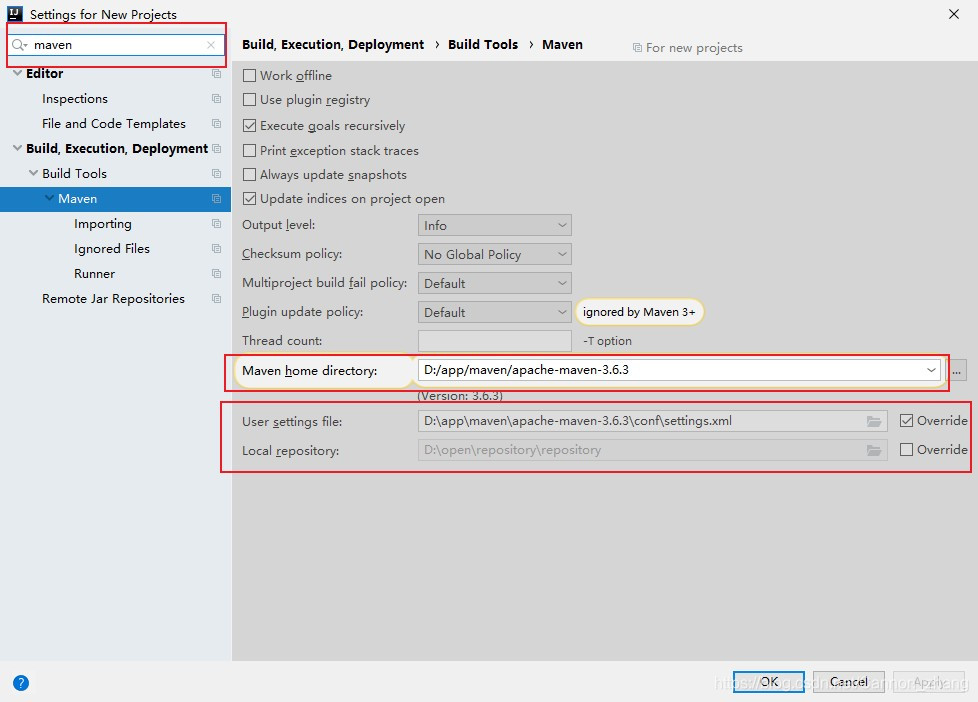Click the copy icon next to Build Tools
Screen dimensions: 978x702
216,173
